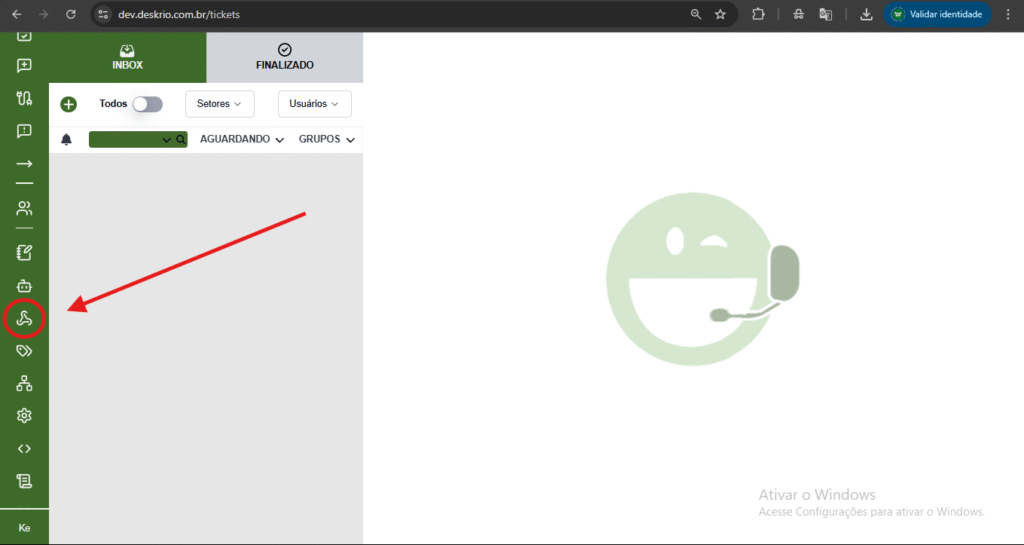Open the Setores dropdown

tap(219, 104)
